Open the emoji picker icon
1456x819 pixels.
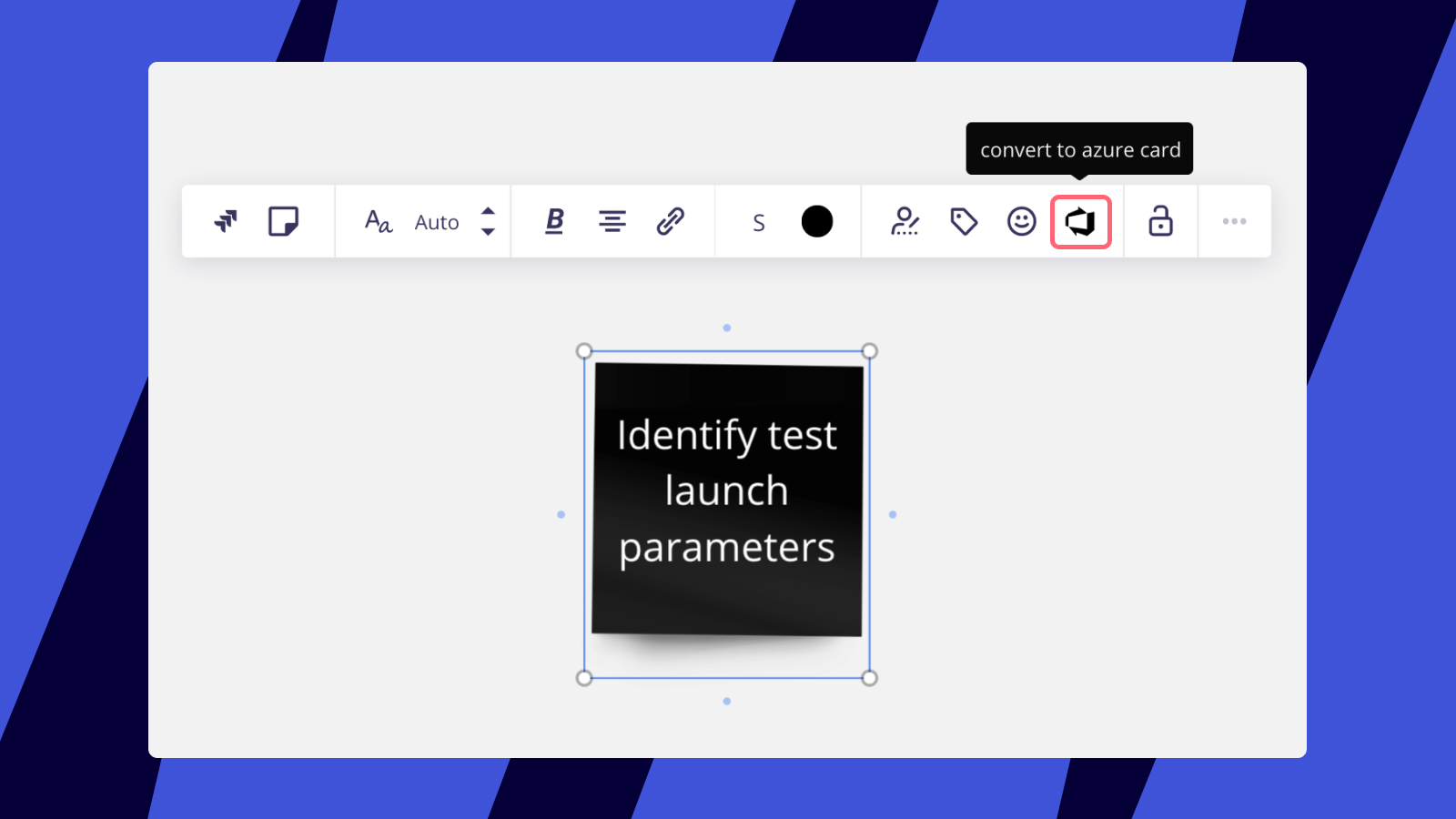coord(1021,221)
